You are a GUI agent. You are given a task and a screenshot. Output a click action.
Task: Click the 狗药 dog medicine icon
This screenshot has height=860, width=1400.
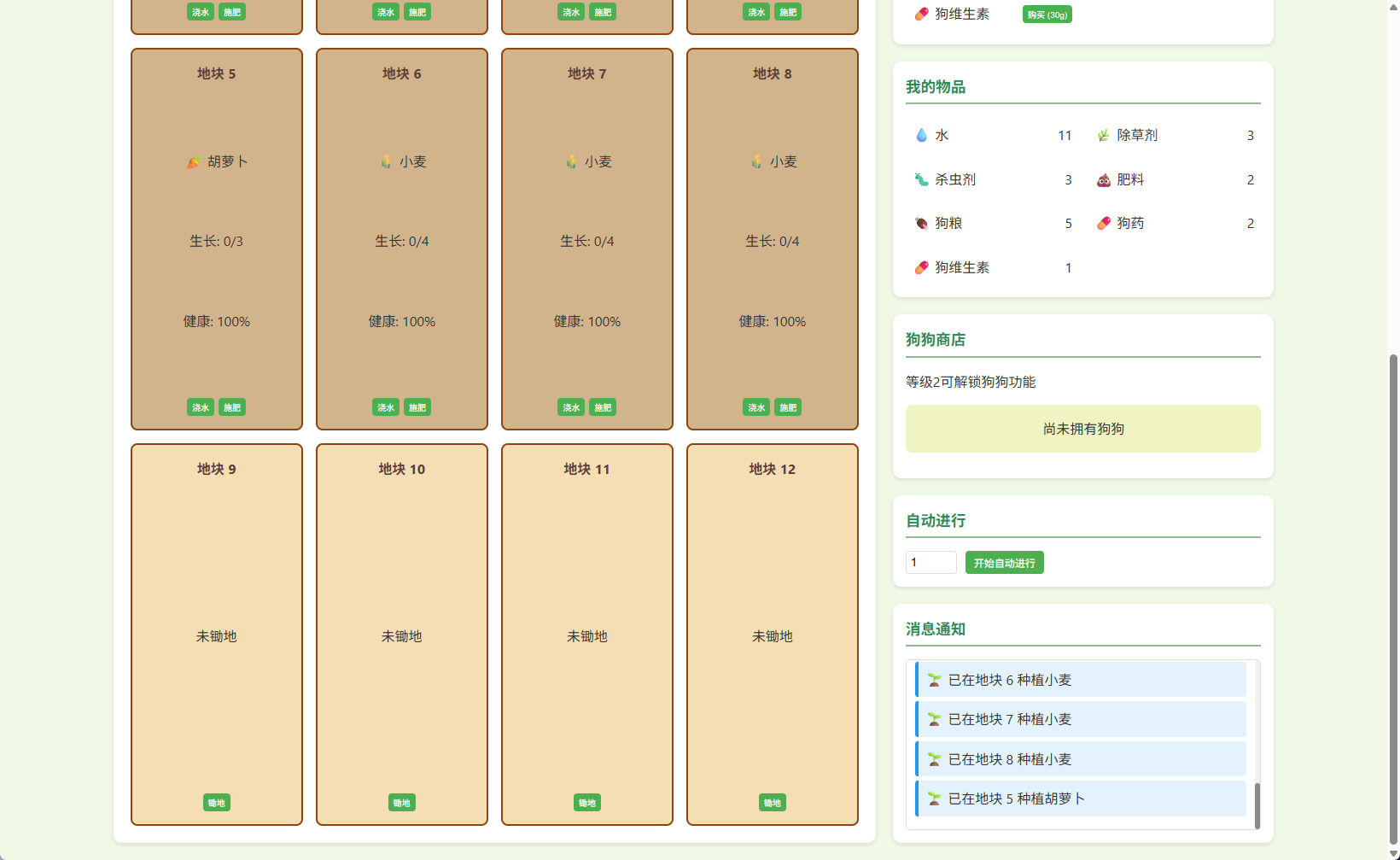1103,223
